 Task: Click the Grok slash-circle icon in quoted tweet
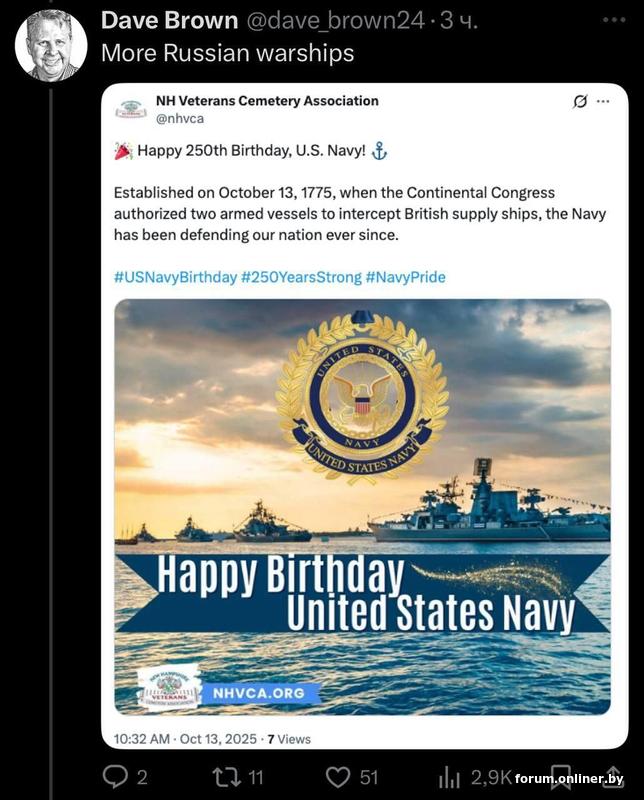tap(579, 101)
